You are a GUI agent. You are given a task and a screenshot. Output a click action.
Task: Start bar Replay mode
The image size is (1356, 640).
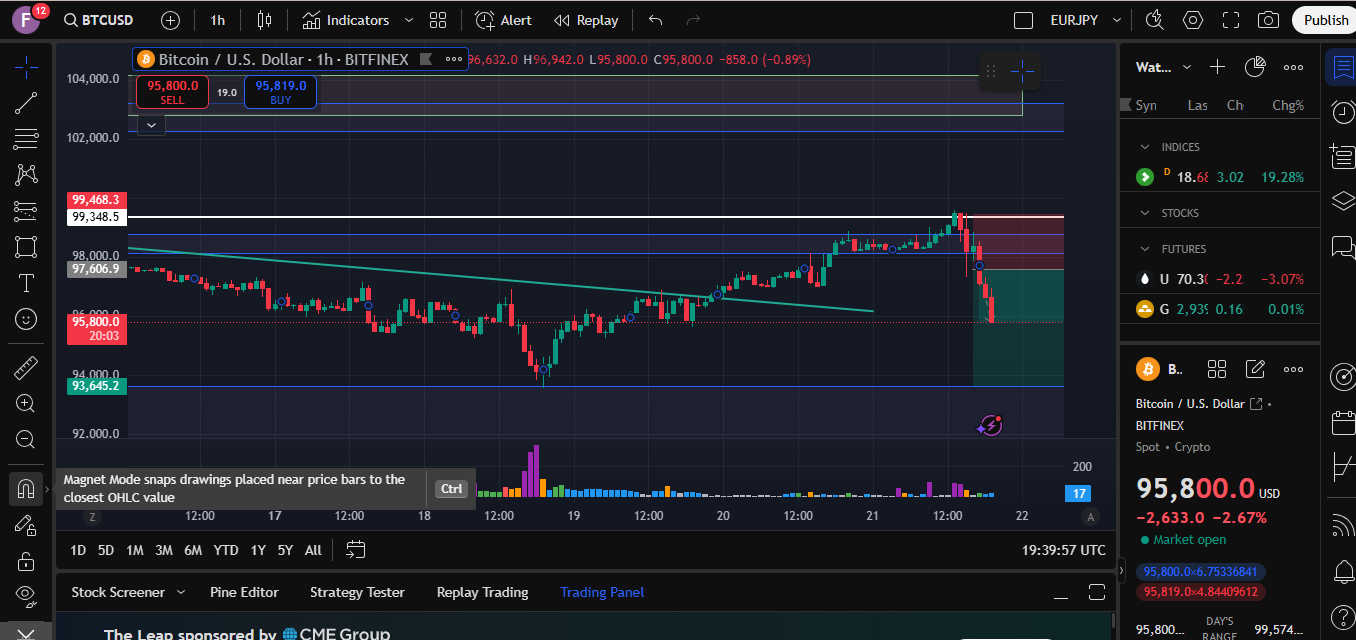587,20
